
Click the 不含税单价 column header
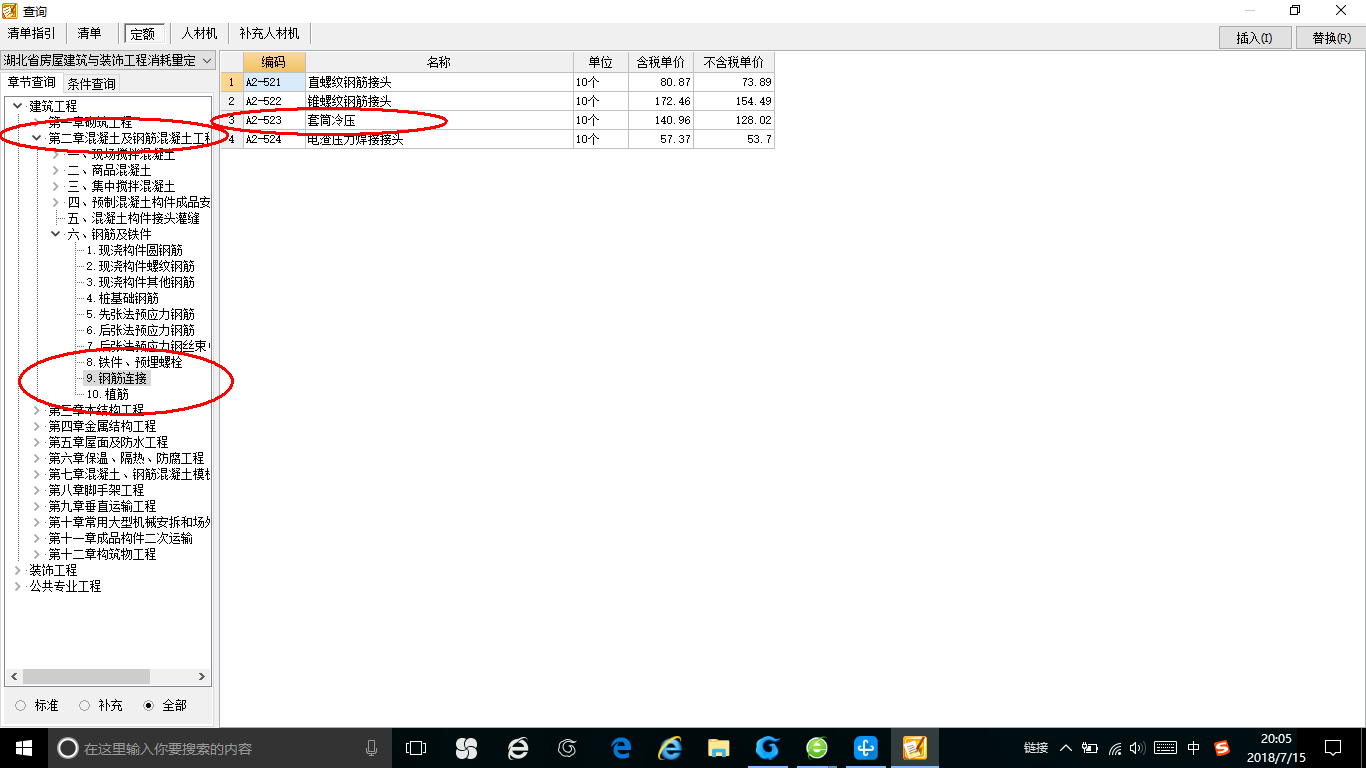pyautogui.click(x=734, y=62)
